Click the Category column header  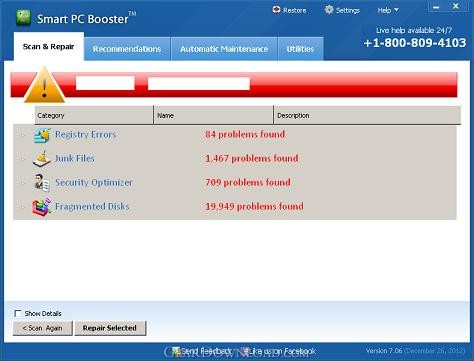pos(94,115)
